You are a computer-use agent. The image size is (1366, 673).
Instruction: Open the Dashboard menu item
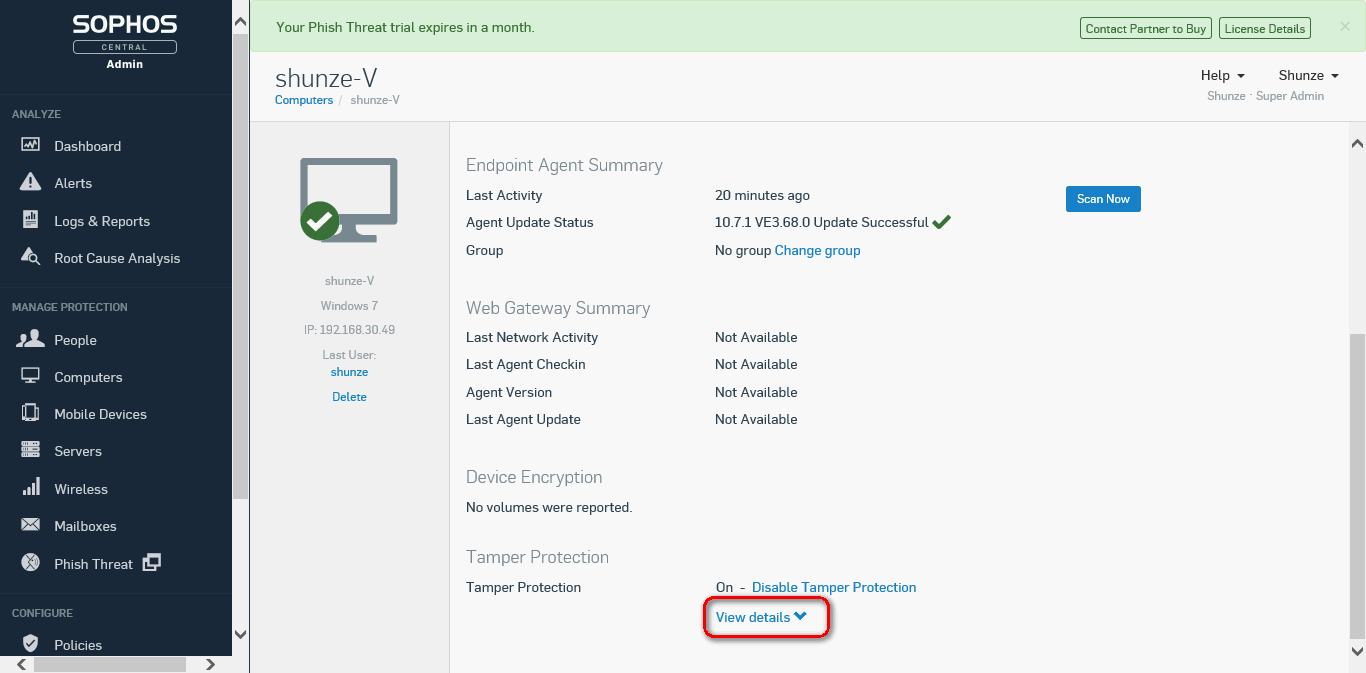pyautogui.click(x=87, y=146)
